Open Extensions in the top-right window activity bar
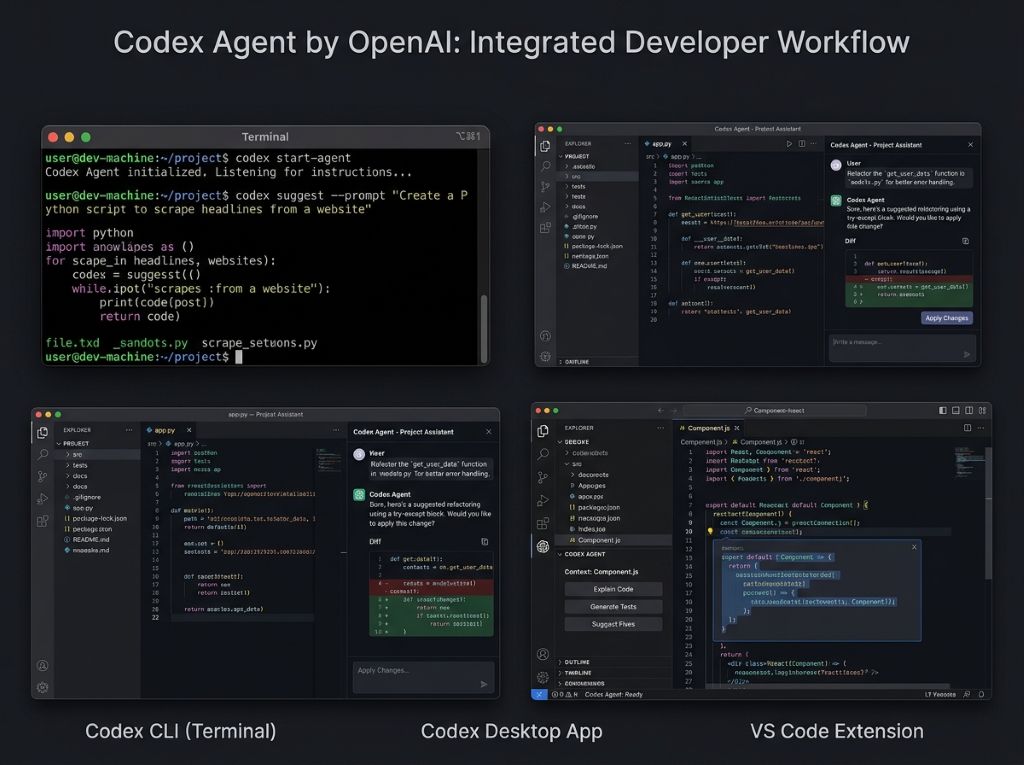The height and width of the screenshot is (765, 1024). point(545,227)
